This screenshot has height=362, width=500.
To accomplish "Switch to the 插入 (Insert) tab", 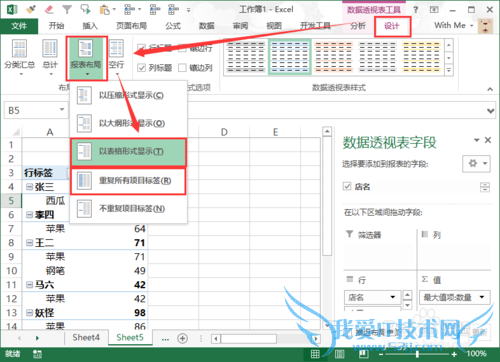I will coord(90,26).
